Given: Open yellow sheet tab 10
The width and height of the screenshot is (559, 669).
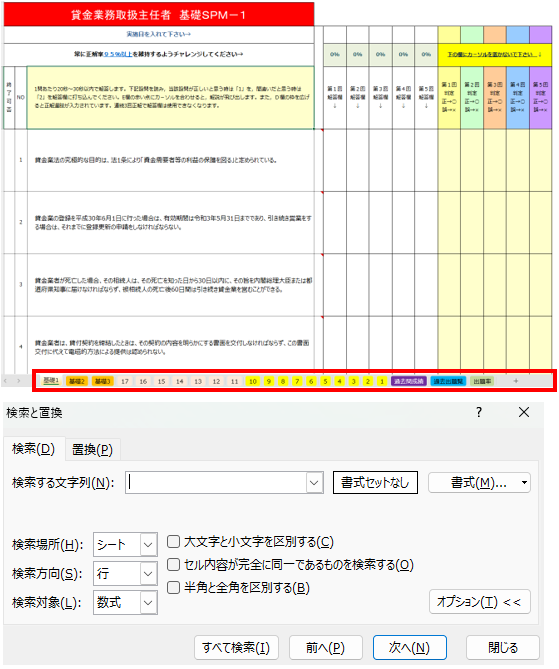Looking at the screenshot, I should coord(253,381).
